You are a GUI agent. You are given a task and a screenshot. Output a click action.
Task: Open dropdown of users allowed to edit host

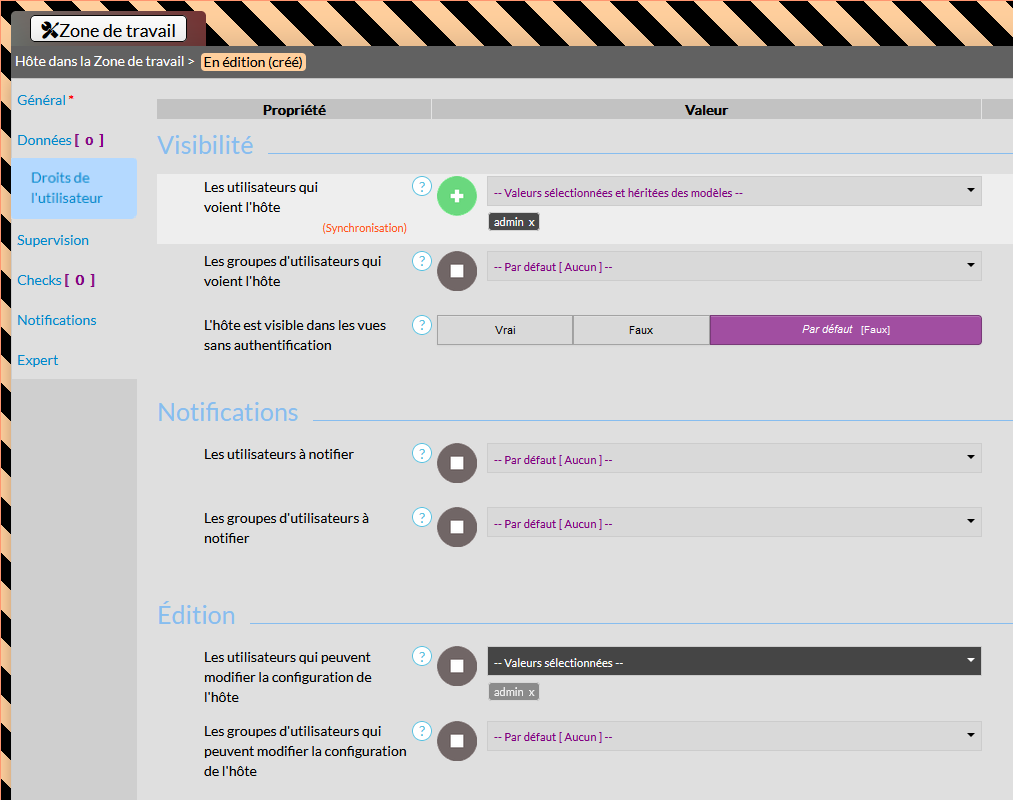coord(733,661)
